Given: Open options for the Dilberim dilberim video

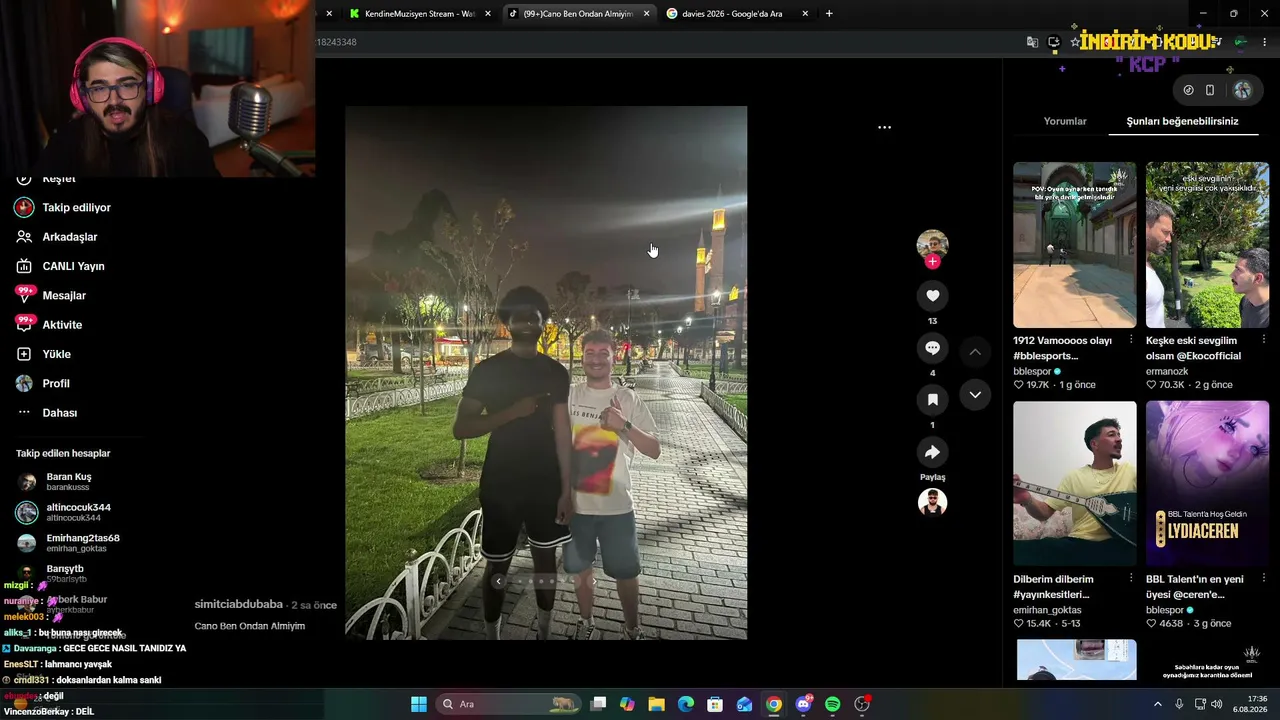Looking at the screenshot, I should tap(1131, 579).
